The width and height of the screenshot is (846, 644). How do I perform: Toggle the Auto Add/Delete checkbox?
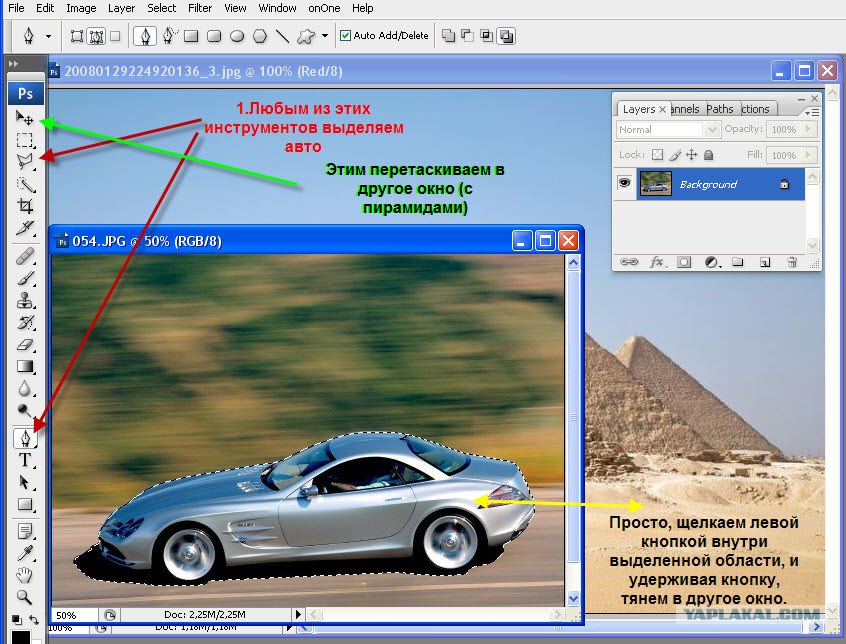tap(345, 36)
